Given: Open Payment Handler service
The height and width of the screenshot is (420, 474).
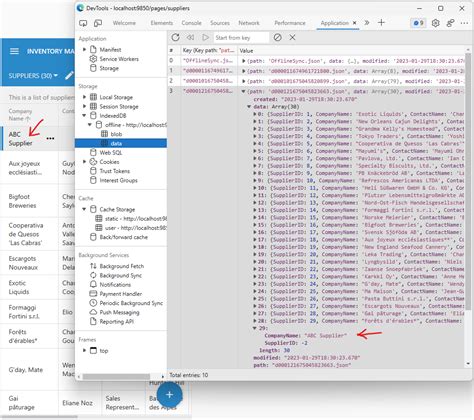Looking at the screenshot, I should tap(121, 294).
